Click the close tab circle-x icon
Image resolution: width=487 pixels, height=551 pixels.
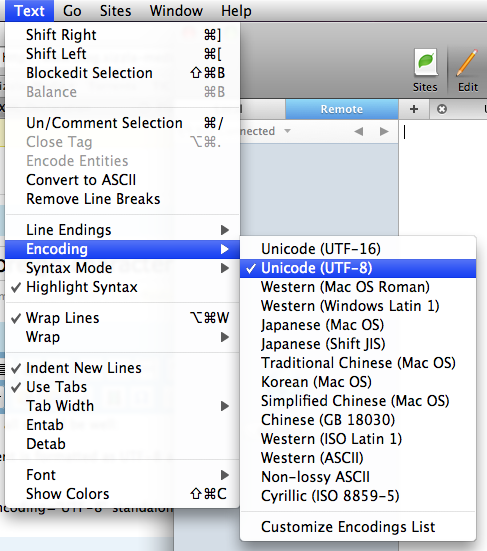tap(442, 109)
